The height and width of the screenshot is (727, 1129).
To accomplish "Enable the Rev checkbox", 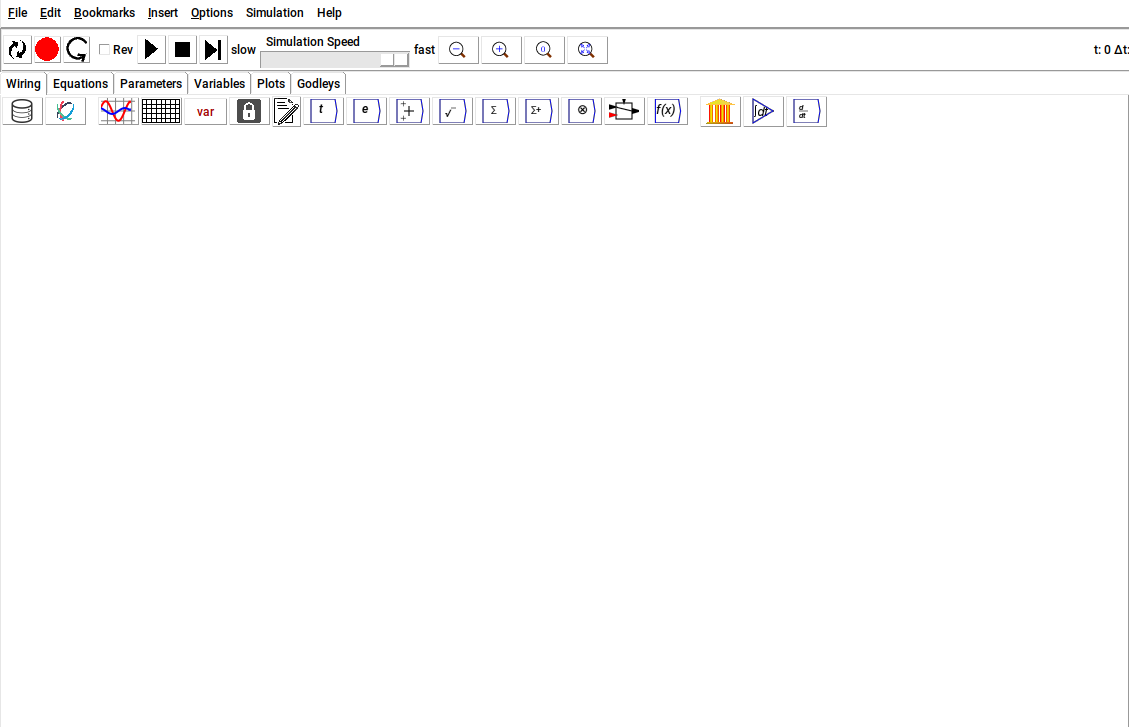I will pos(104,50).
